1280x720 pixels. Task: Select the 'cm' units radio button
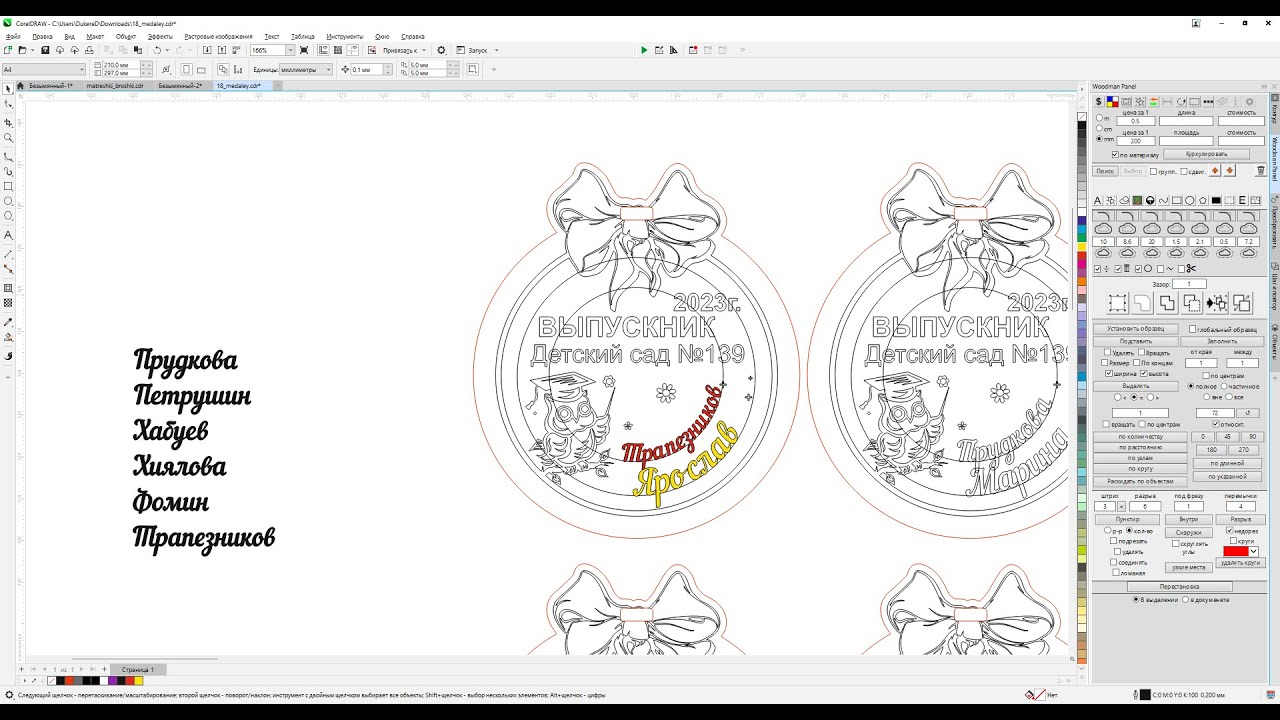point(1100,128)
